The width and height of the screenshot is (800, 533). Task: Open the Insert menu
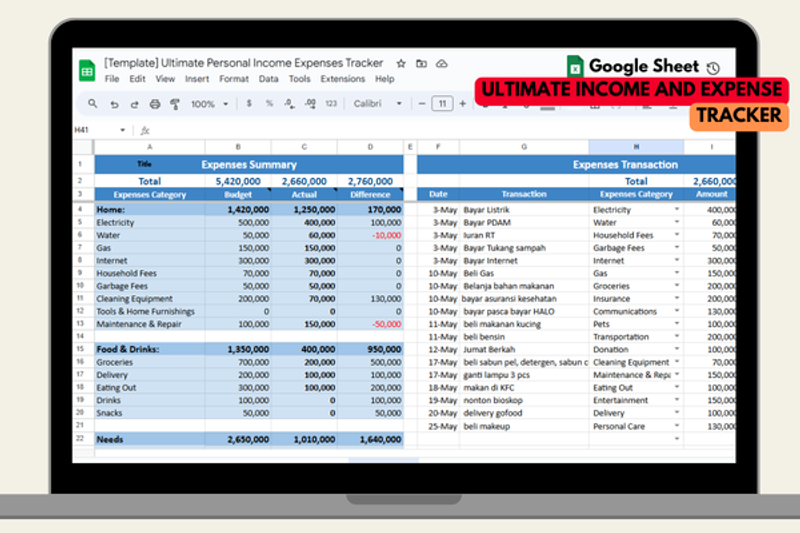(x=197, y=79)
